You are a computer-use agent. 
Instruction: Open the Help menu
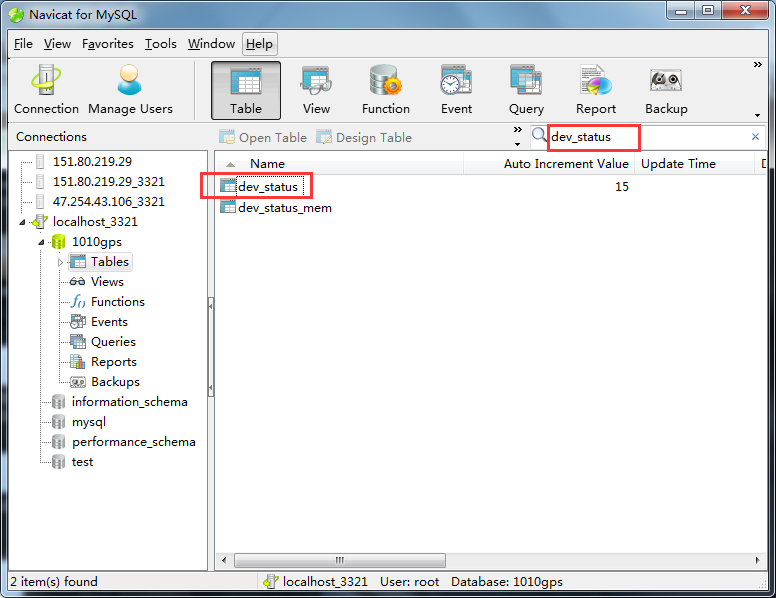pos(259,44)
